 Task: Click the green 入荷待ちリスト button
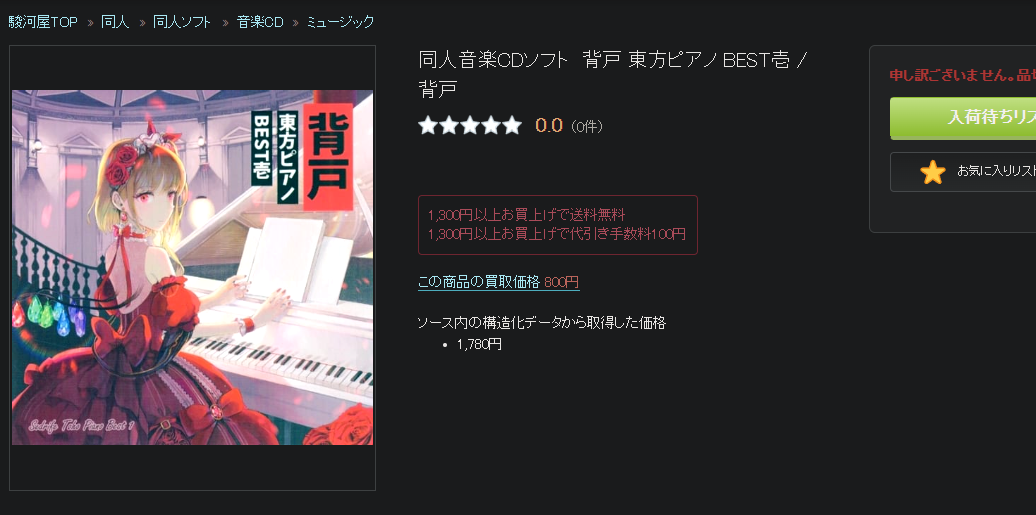coord(963,118)
